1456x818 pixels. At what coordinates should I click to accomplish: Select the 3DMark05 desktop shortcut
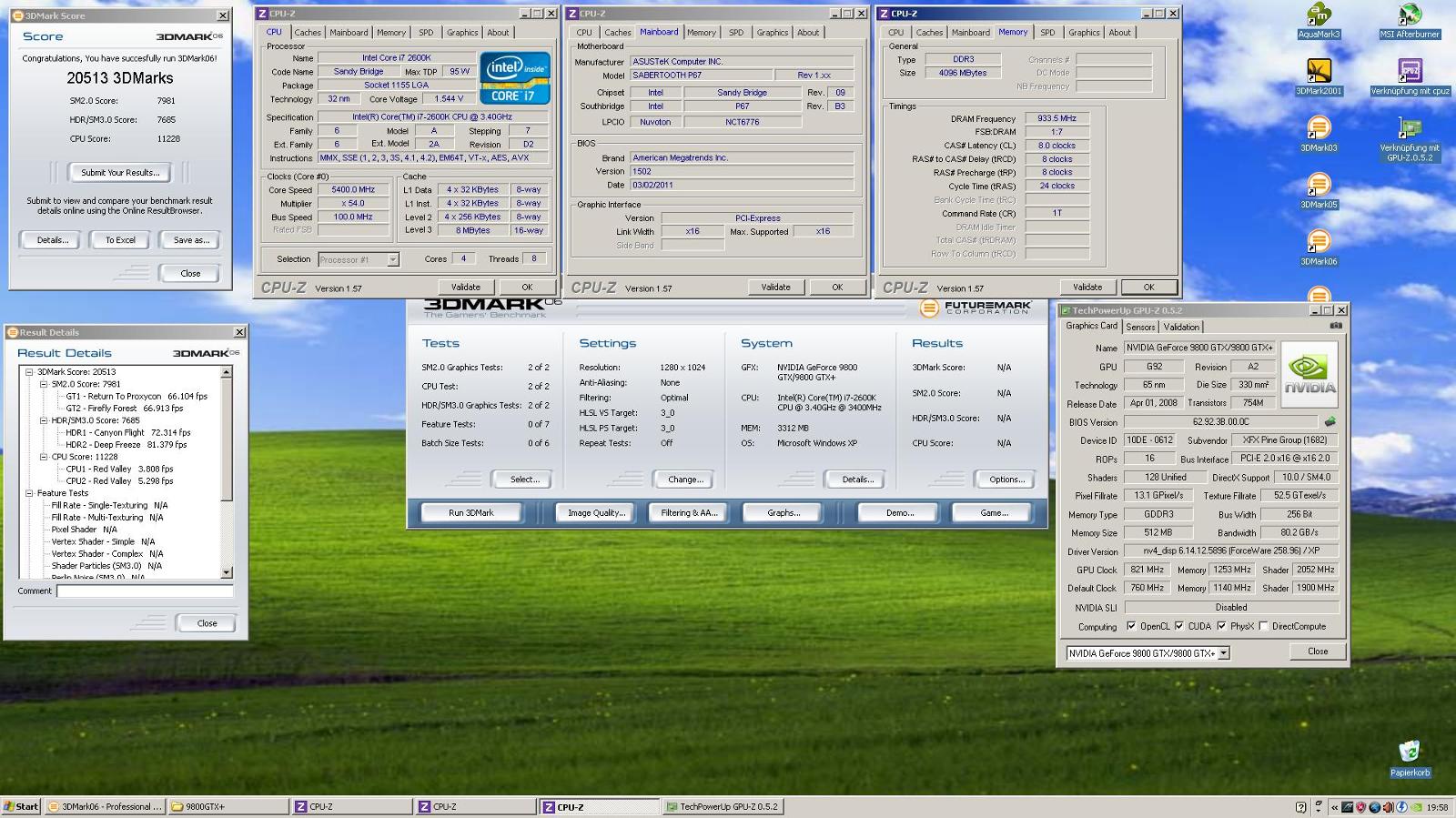click(x=1319, y=191)
